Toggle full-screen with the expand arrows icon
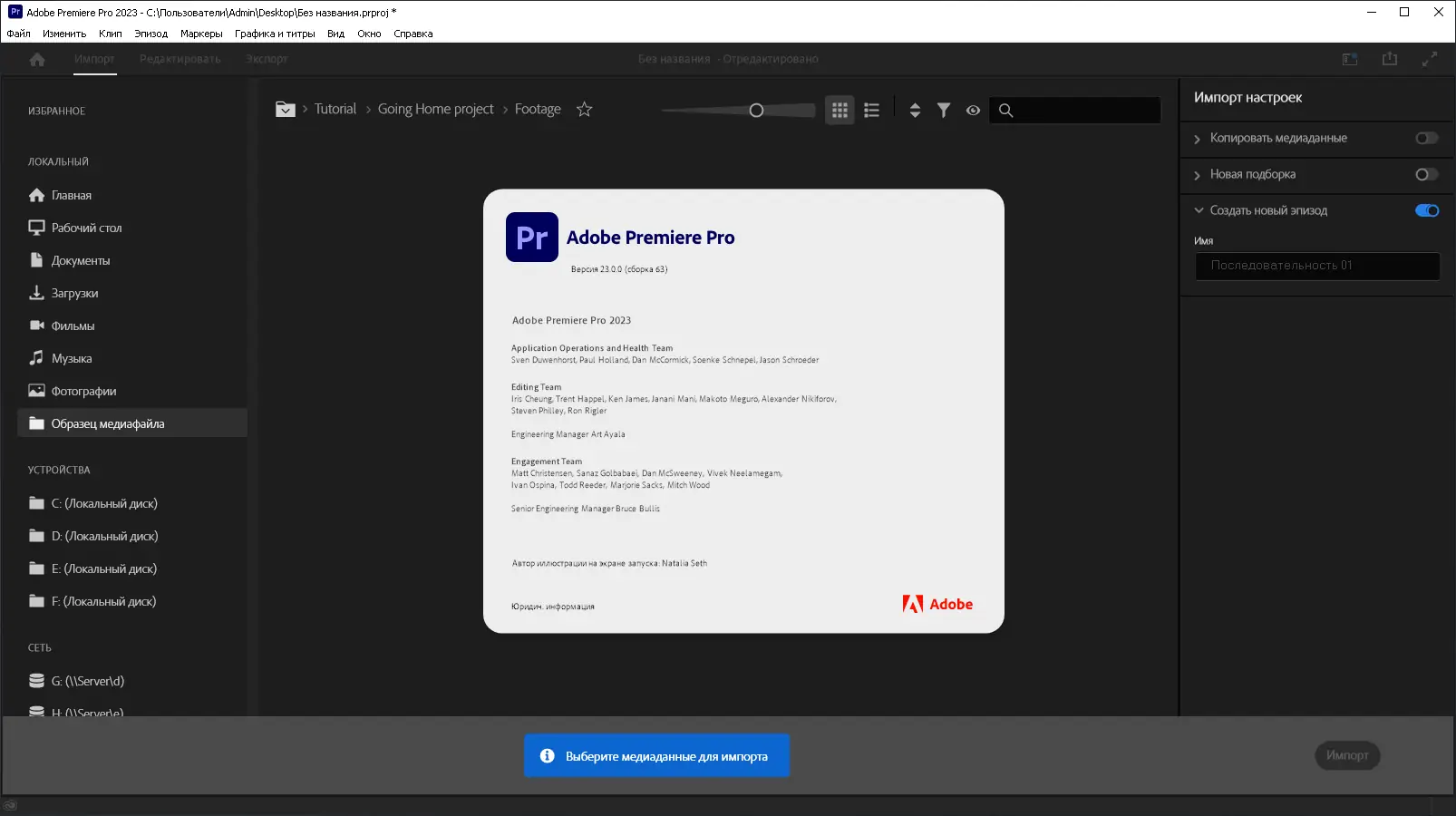Screen dimensions: 1456x816 coord(1430,59)
